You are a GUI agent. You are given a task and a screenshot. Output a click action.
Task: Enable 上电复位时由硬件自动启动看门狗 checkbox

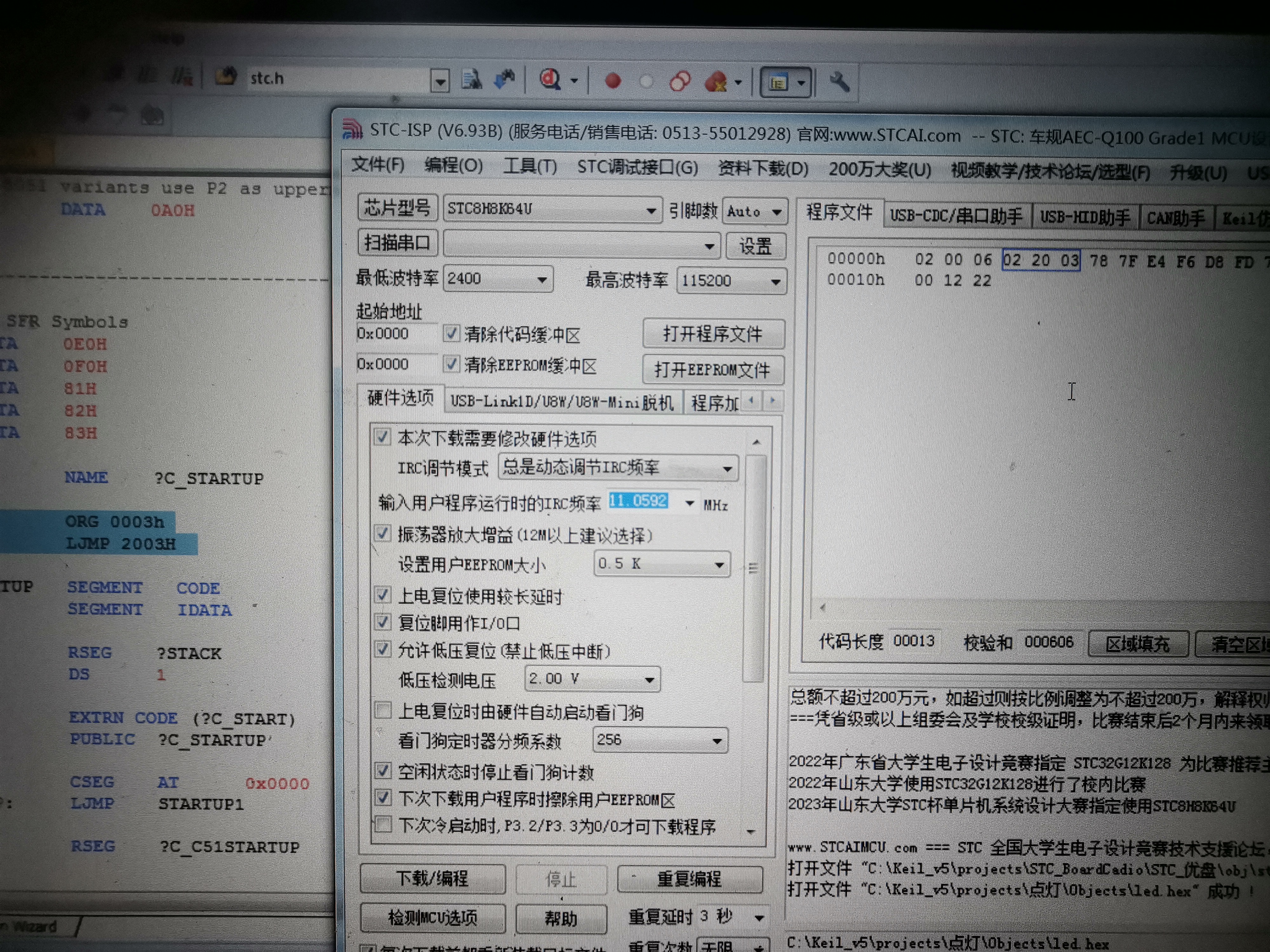click(x=382, y=711)
